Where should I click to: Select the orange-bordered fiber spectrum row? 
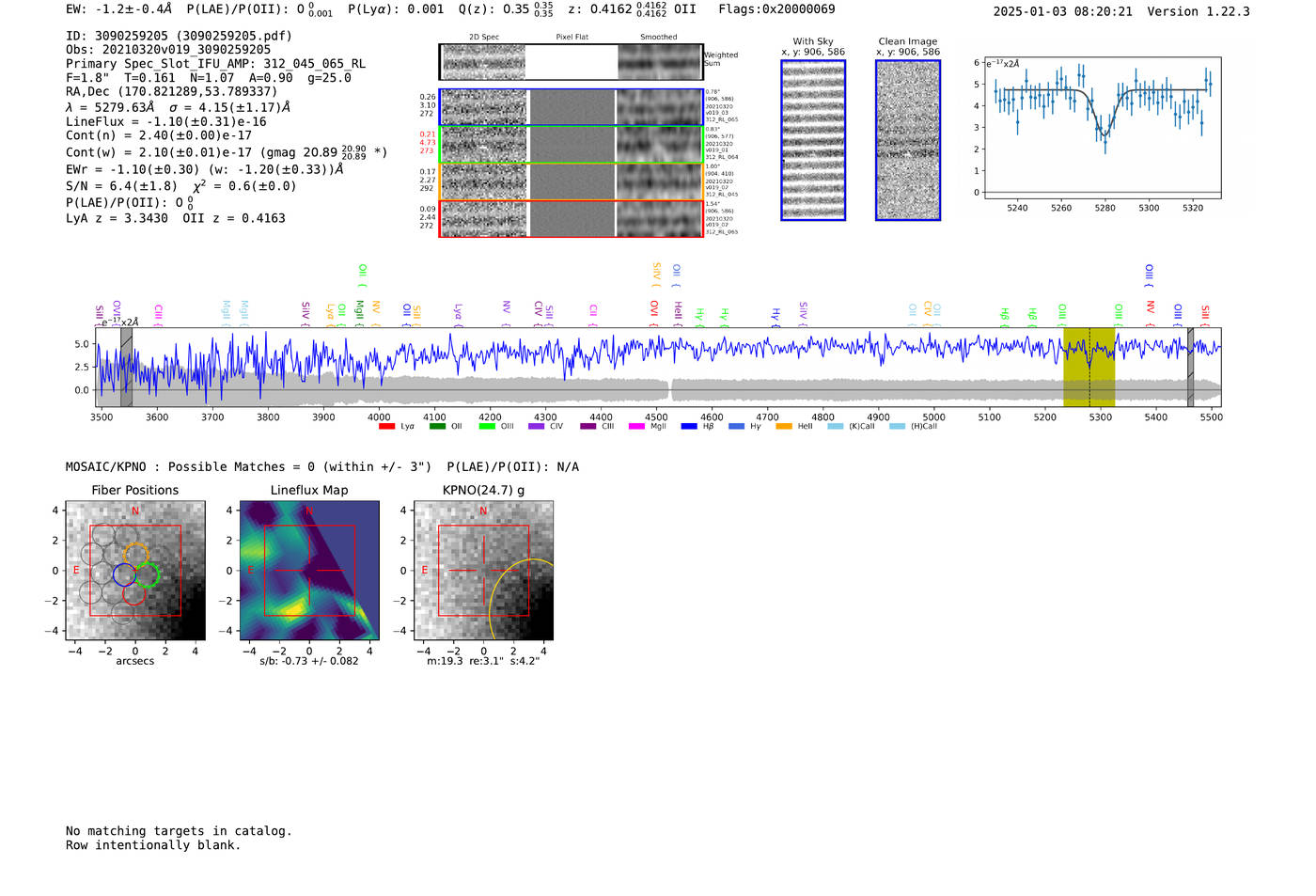(572, 181)
